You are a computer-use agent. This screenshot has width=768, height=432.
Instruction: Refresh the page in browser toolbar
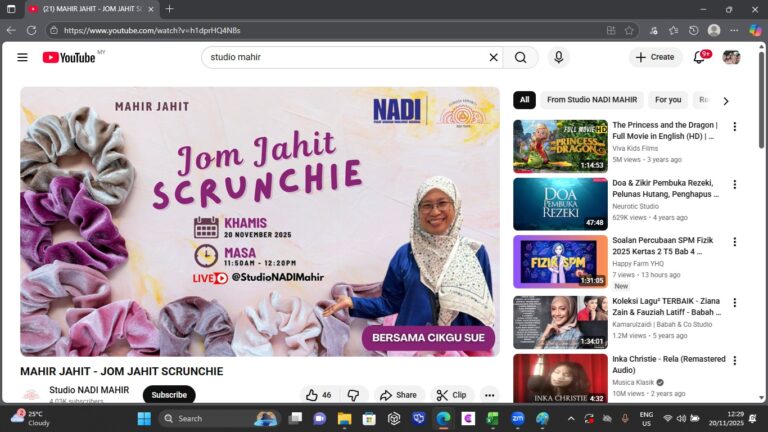[x=31, y=30]
